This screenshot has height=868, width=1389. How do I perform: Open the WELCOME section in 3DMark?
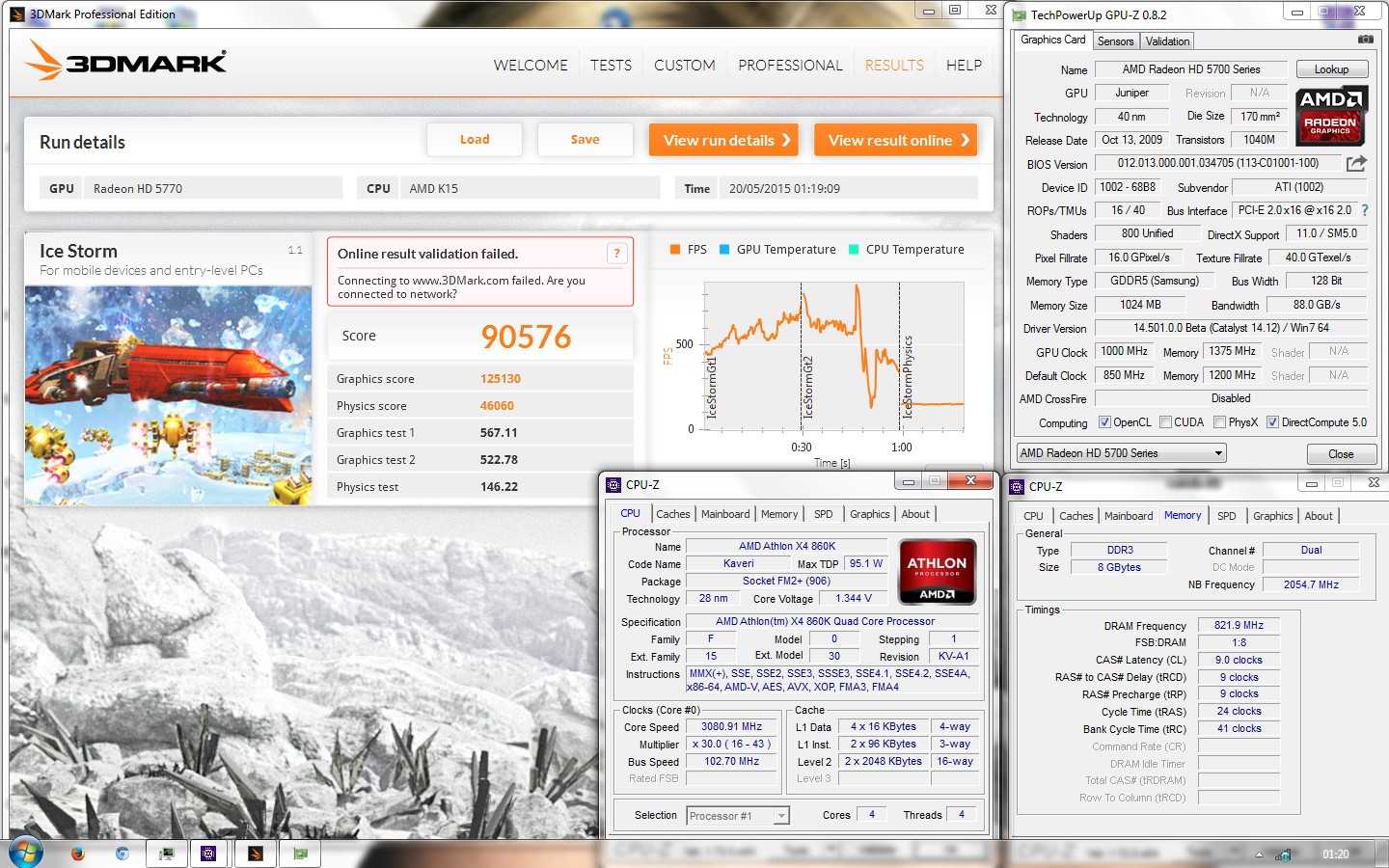[531, 66]
